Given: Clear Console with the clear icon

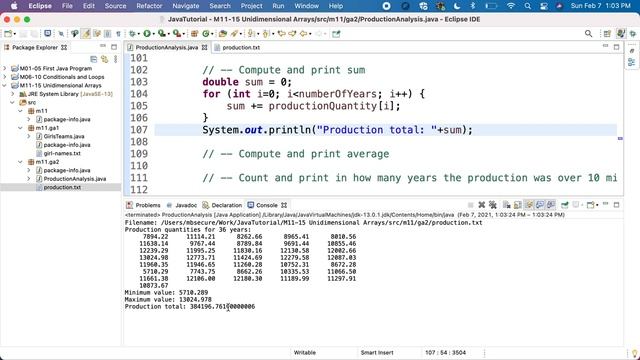Looking at the screenshot, I should 507,205.
